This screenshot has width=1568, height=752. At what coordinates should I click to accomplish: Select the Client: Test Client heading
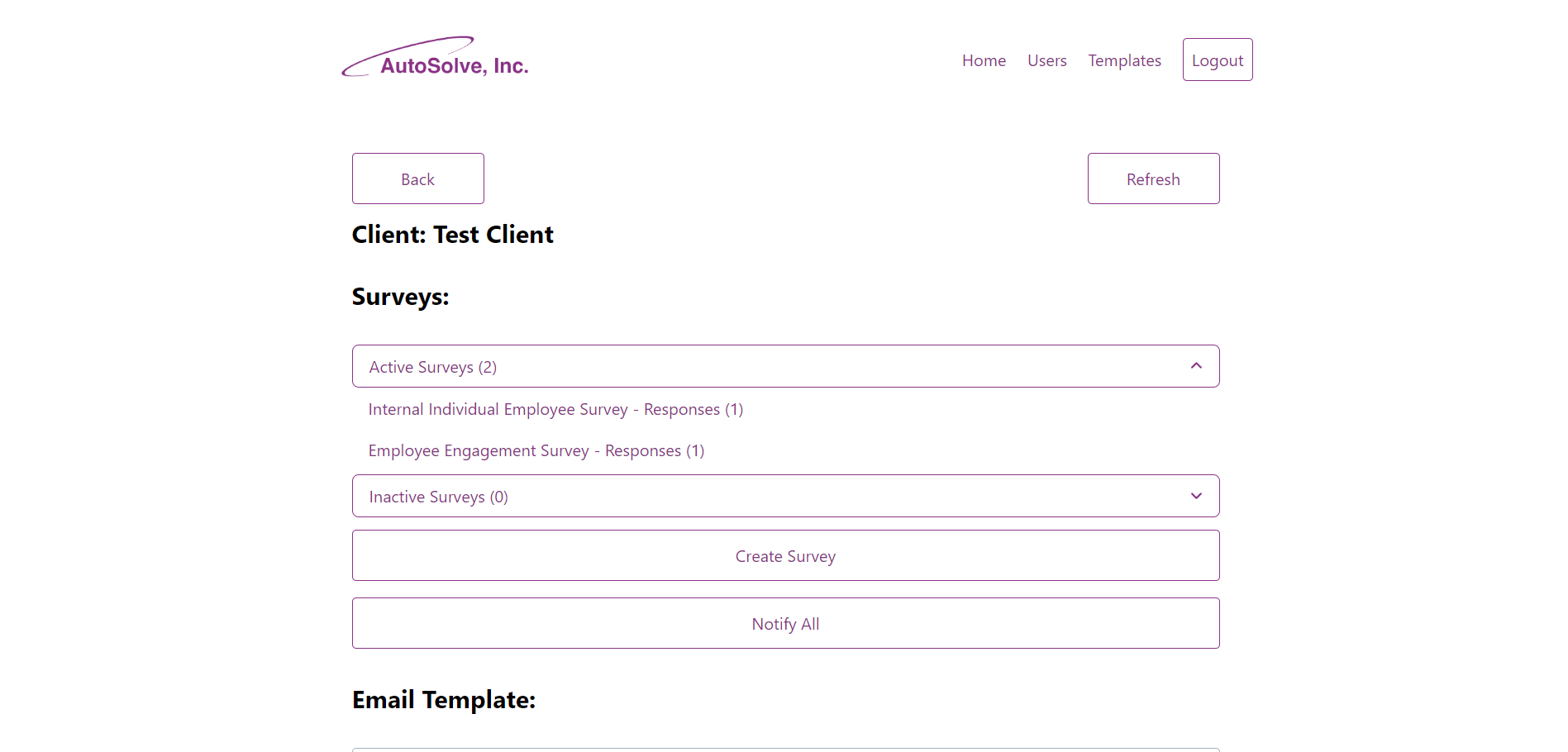tap(452, 235)
